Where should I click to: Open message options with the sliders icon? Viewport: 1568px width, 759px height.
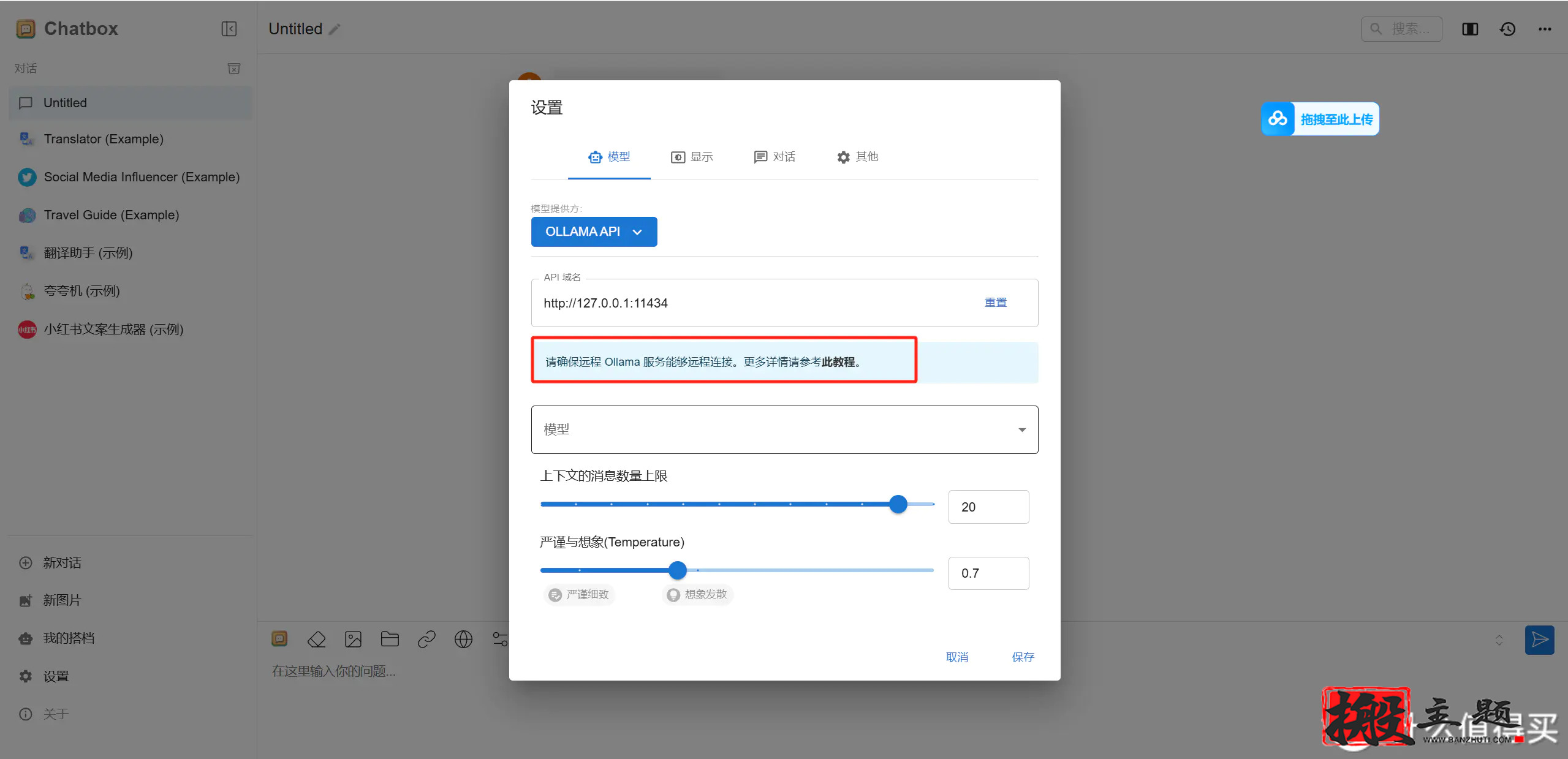[x=500, y=639]
